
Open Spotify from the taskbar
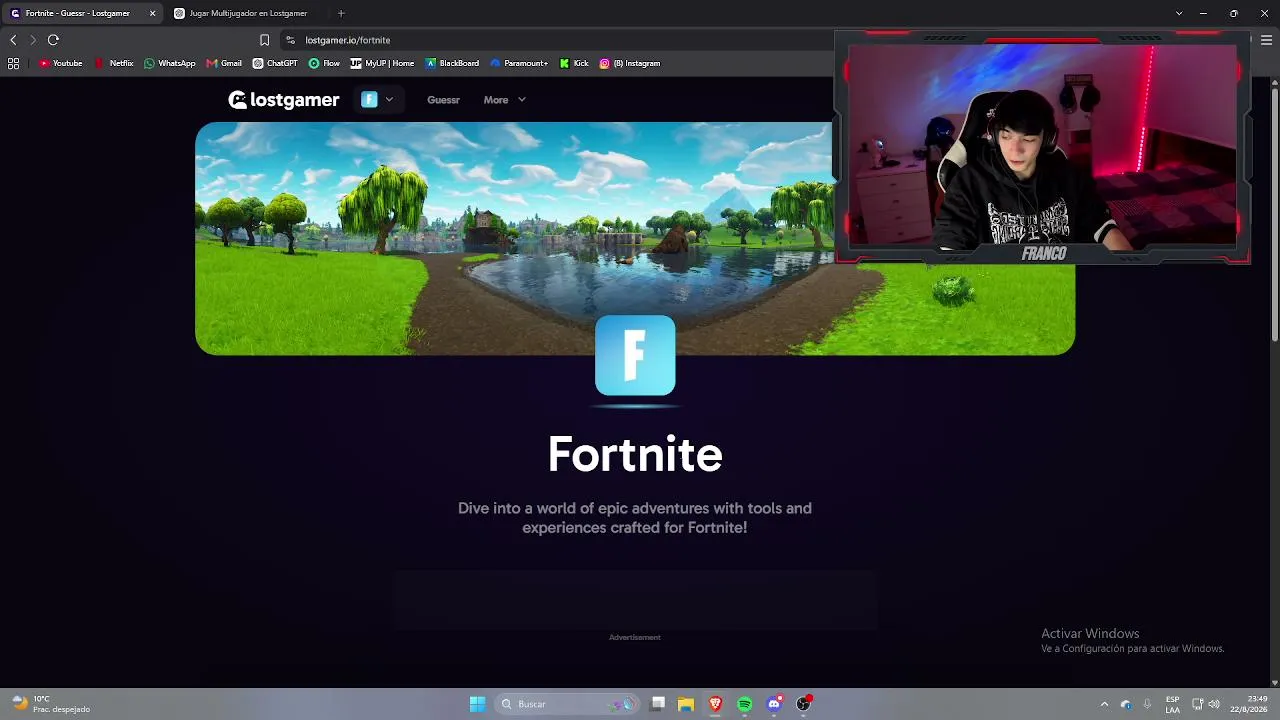coord(745,704)
